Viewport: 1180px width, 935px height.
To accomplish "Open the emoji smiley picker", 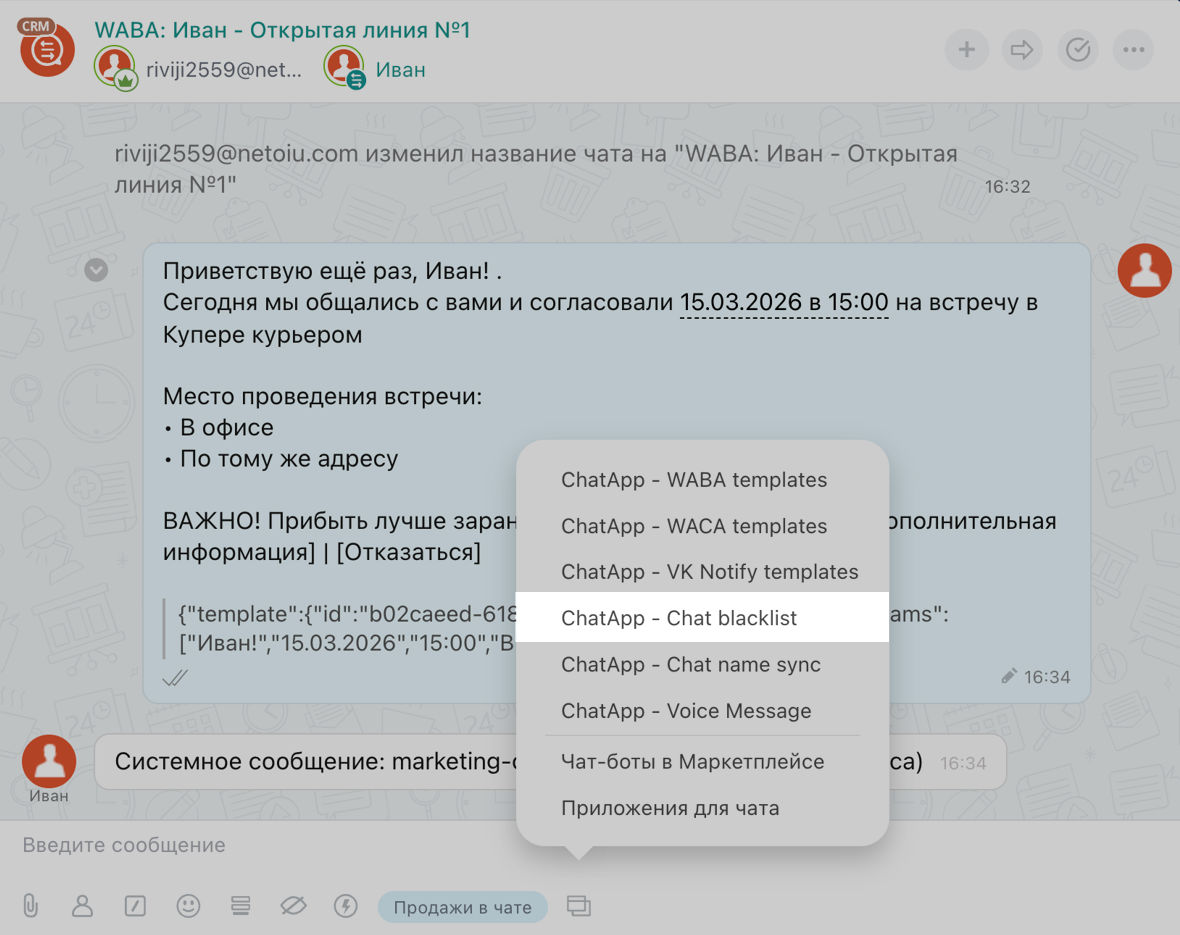I will pyautogui.click(x=188, y=906).
